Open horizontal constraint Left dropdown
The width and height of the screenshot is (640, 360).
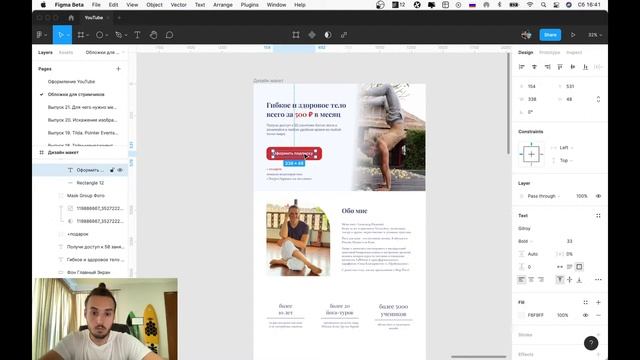(x=566, y=147)
